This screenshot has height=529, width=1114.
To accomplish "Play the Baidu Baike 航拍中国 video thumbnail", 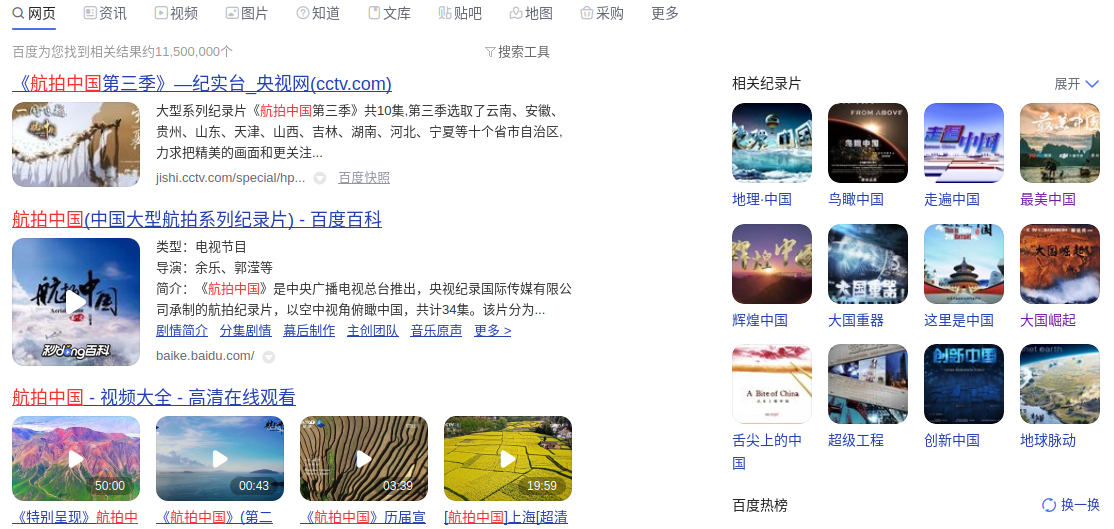I will coord(76,302).
